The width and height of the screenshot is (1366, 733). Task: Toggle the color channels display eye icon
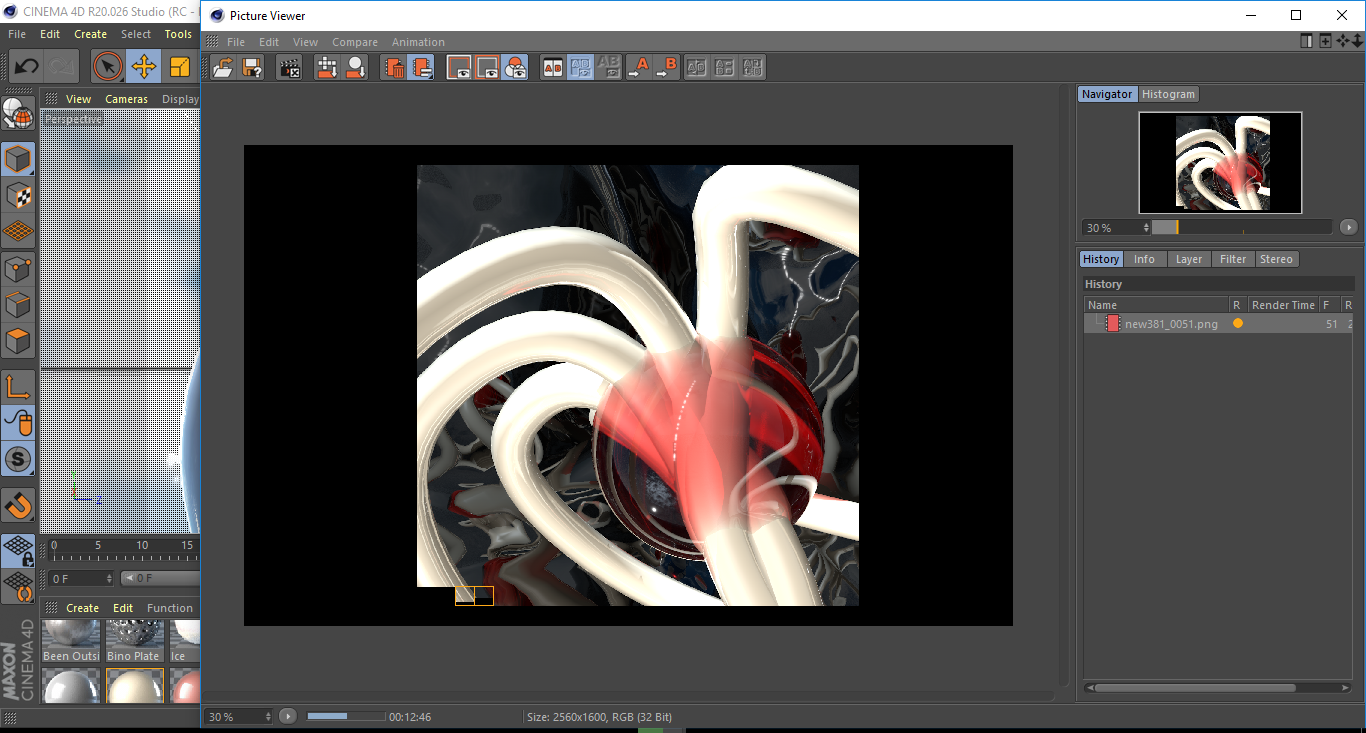pos(515,68)
